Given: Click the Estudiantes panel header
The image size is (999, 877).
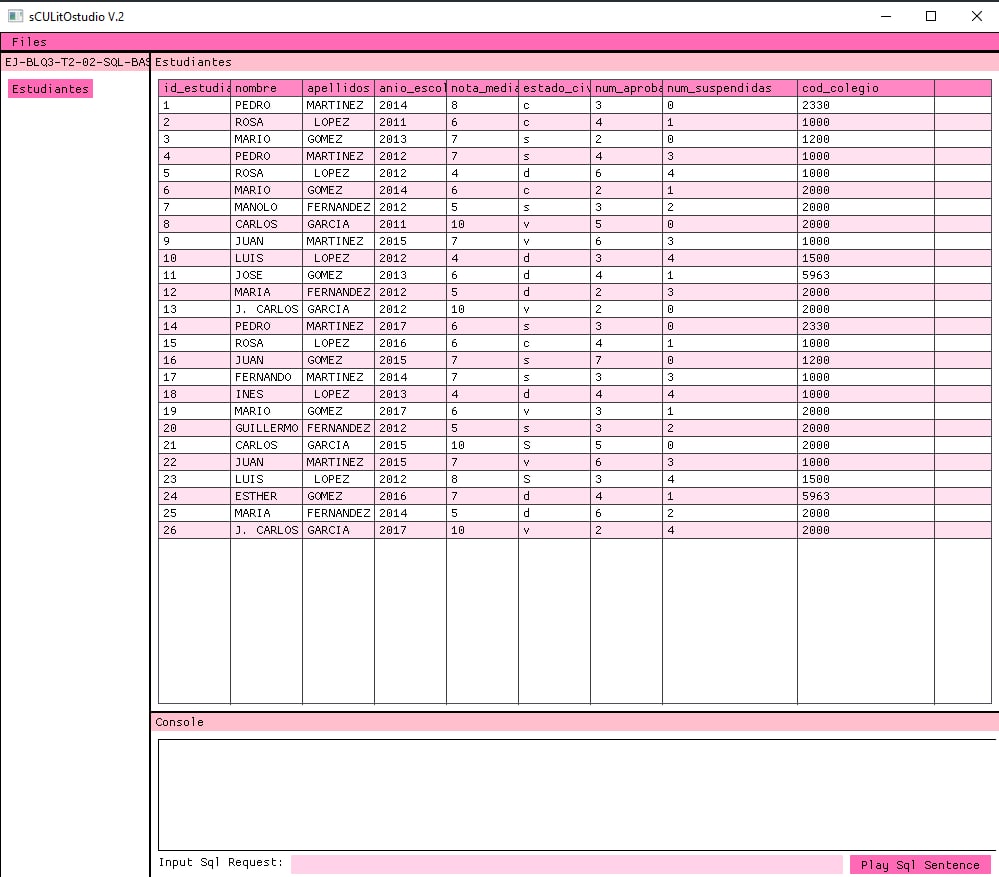Looking at the screenshot, I should pyautogui.click(x=193, y=62).
